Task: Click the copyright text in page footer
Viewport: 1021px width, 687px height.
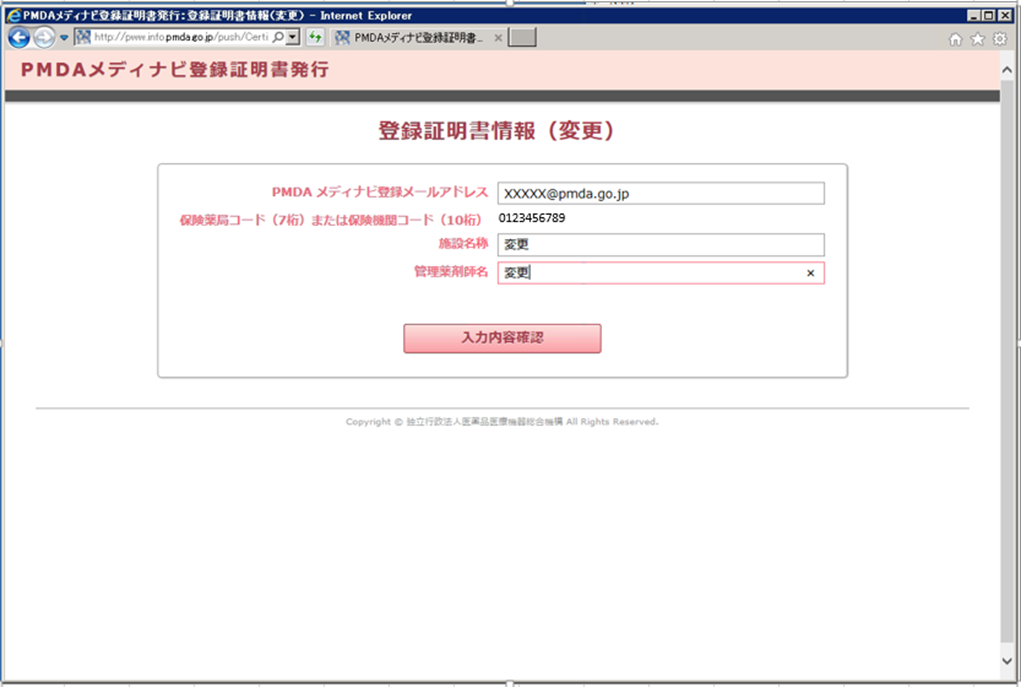Action: point(502,422)
